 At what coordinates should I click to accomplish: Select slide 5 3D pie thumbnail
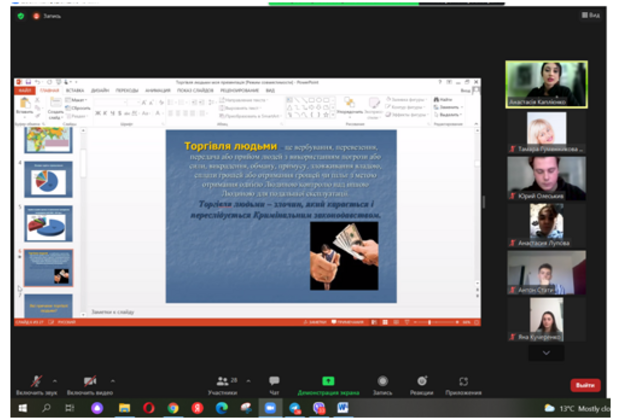pyautogui.click(x=48, y=224)
